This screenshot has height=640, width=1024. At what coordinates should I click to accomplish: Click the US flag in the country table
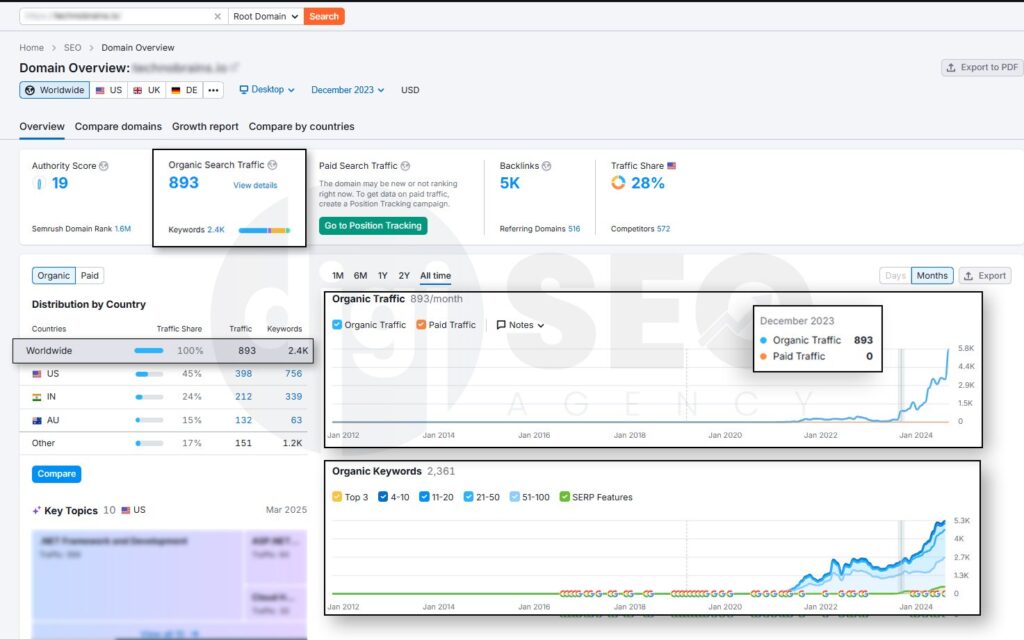pos(37,374)
